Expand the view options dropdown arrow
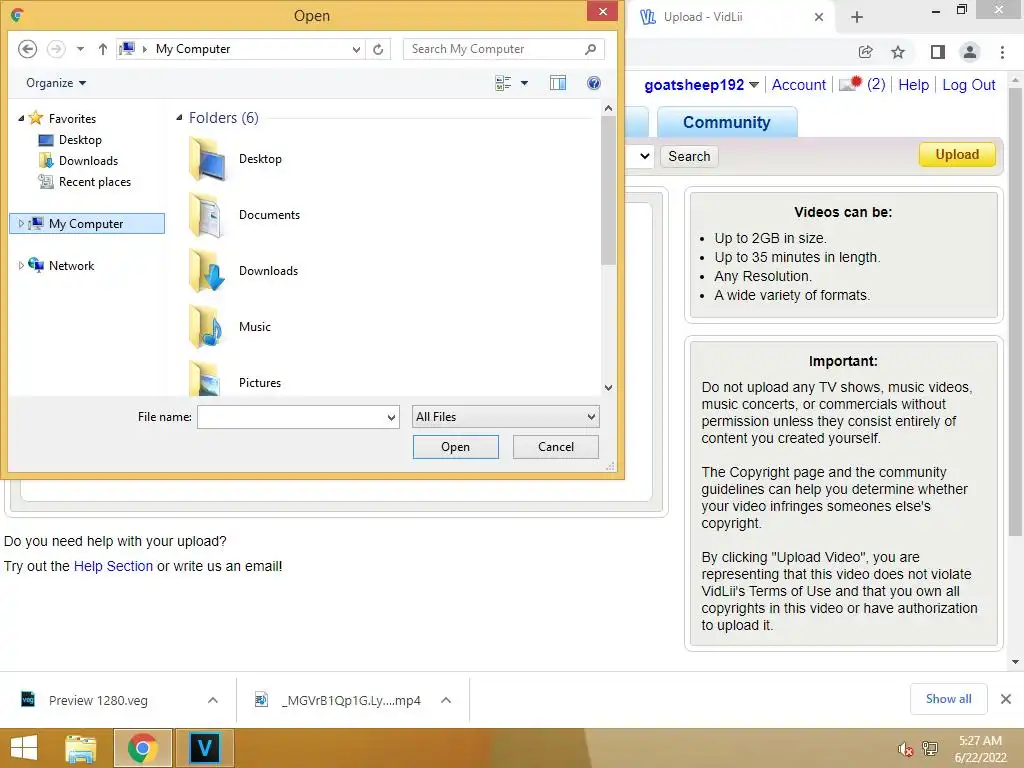This screenshot has height=768, width=1024. (524, 83)
